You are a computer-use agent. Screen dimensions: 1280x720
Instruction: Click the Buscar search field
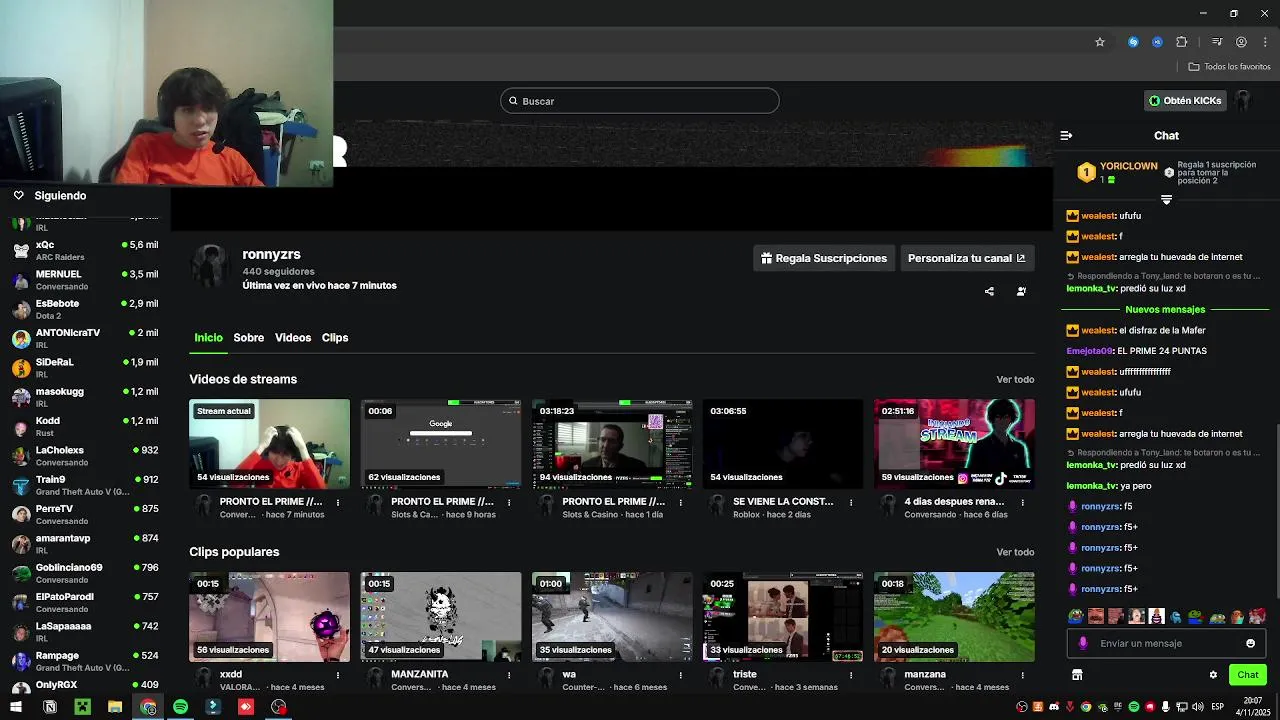pos(639,101)
